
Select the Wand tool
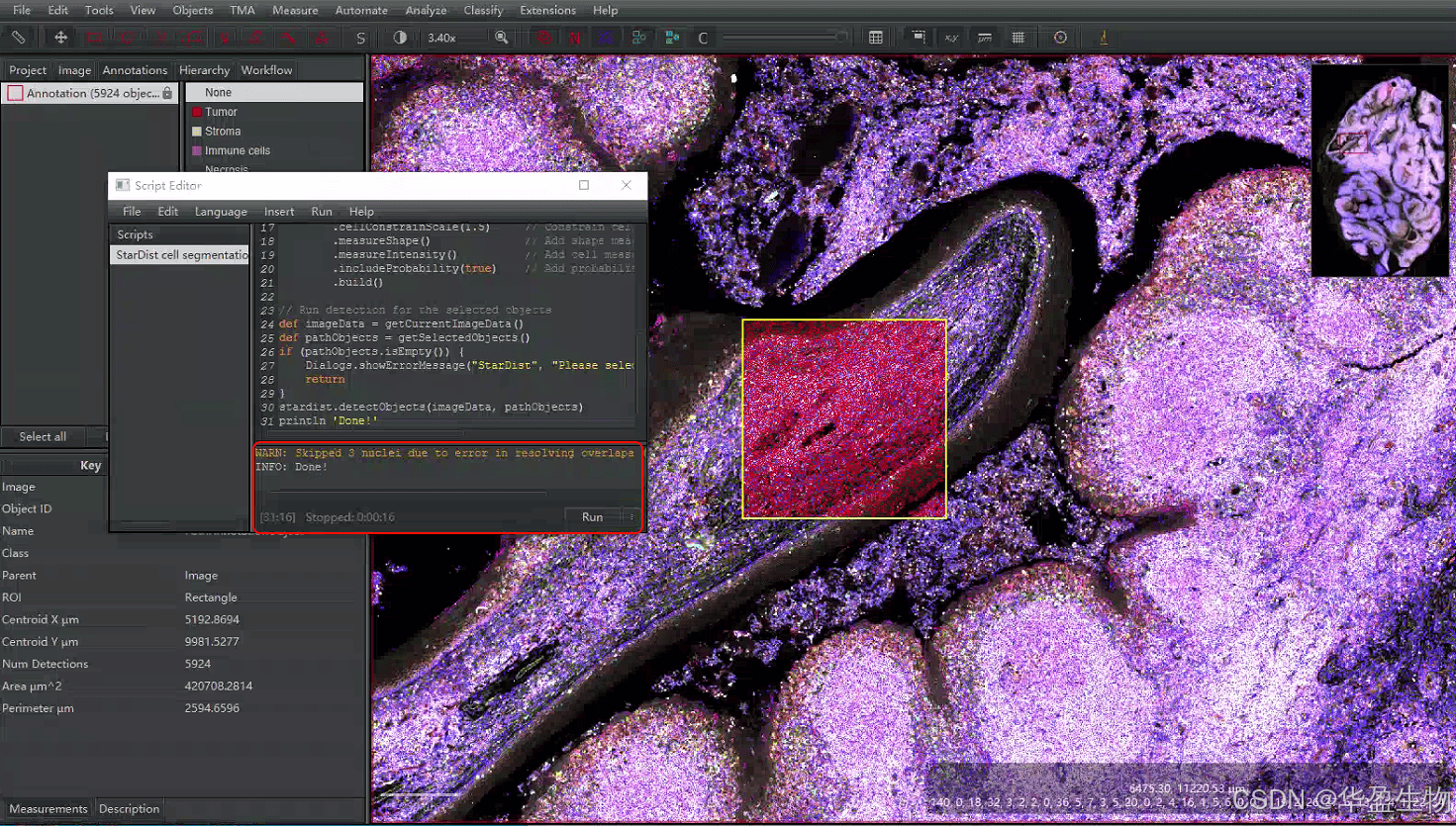click(x=288, y=38)
